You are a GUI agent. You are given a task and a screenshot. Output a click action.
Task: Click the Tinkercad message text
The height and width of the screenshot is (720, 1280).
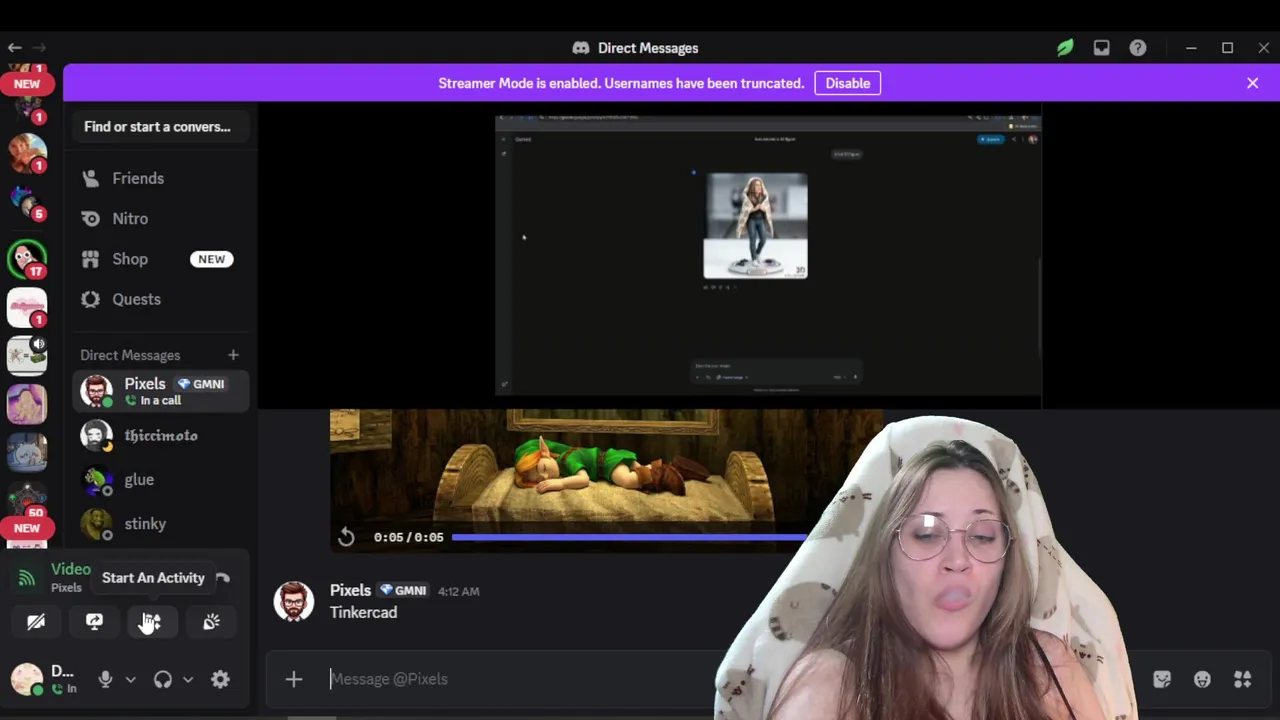tap(363, 612)
